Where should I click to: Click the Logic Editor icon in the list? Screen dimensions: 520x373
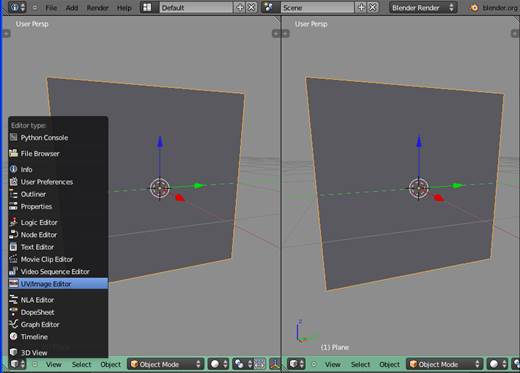13,222
